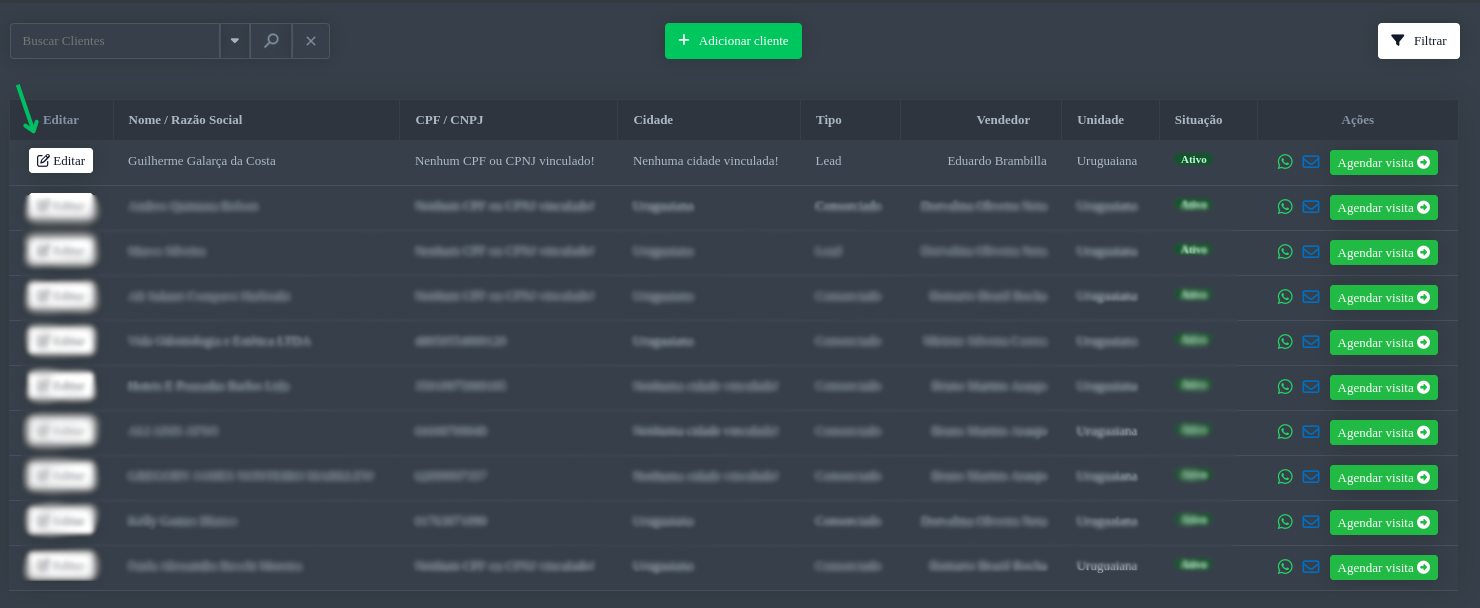1480x608 pixels.
Task: Clear the search with the X icon
Action: pyautogui.click(x=311, y=41)
